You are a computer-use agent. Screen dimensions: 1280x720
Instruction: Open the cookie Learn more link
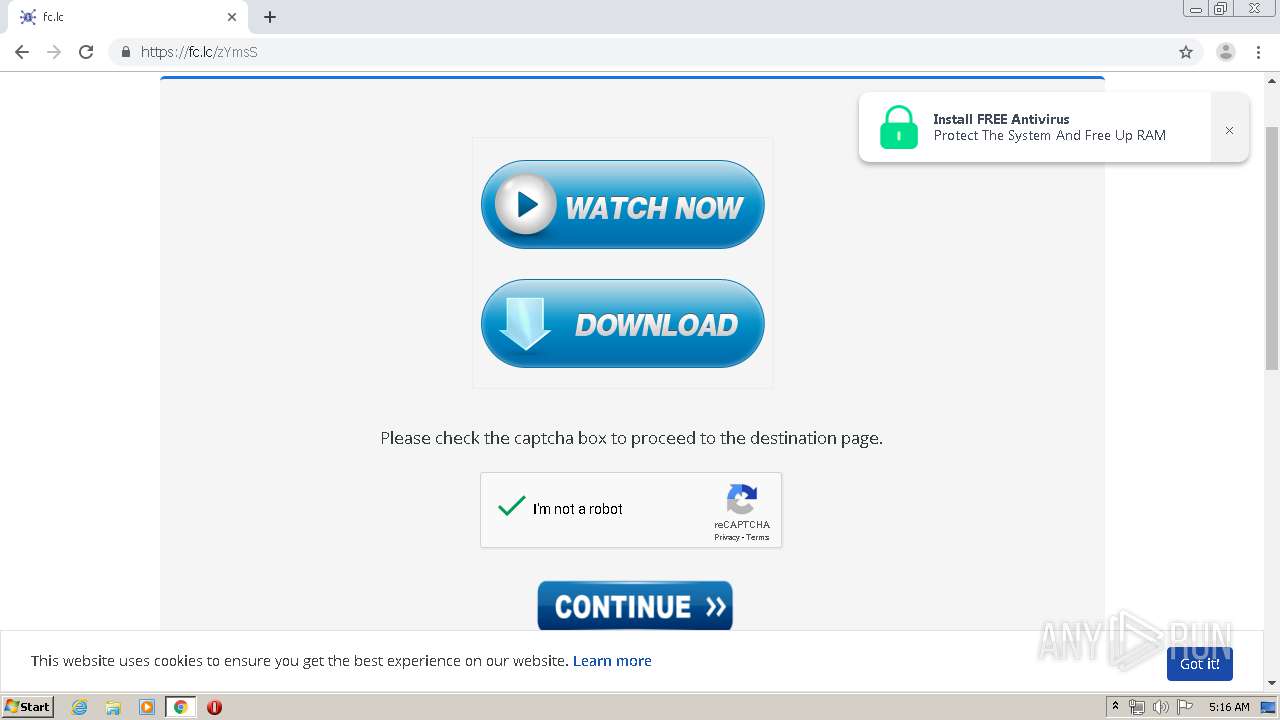click(x=612, y=661)
